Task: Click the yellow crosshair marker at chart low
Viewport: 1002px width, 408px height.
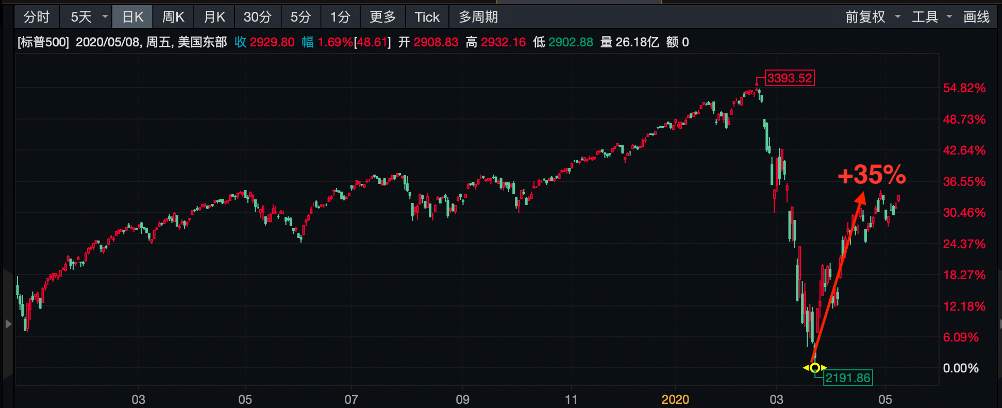Action: click(815, 368)
